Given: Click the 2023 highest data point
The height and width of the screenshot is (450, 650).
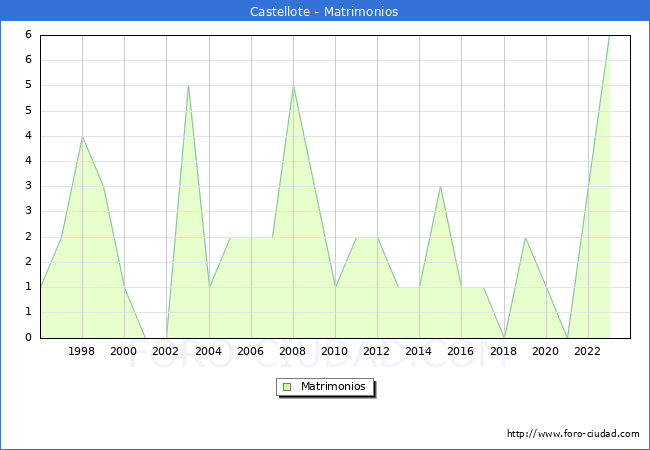Looking at the screenshot, I should 608,36.
